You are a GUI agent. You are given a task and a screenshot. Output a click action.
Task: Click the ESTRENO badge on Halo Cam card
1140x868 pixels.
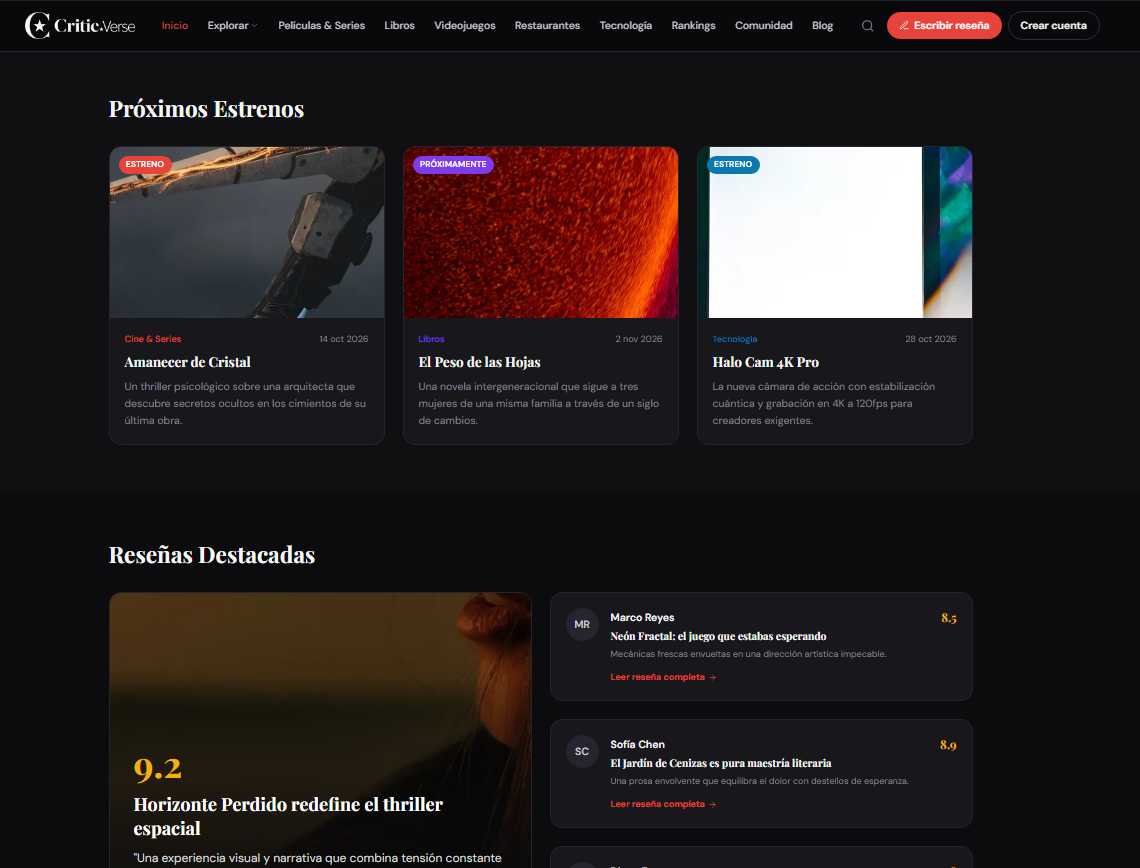pos(733,164)
